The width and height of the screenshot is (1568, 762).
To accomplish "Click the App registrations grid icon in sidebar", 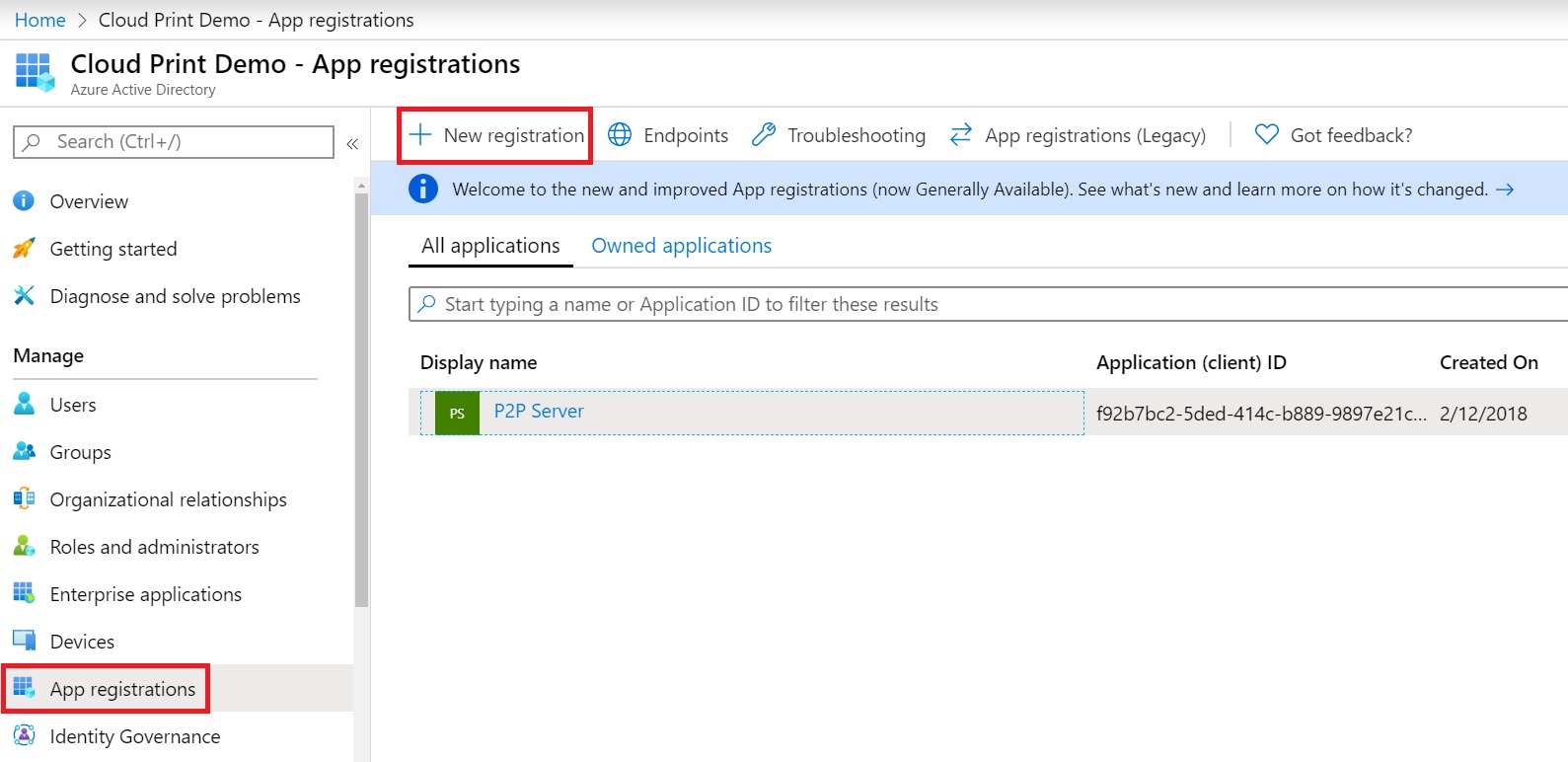I will pyautogui.click(x=24, y=688).
